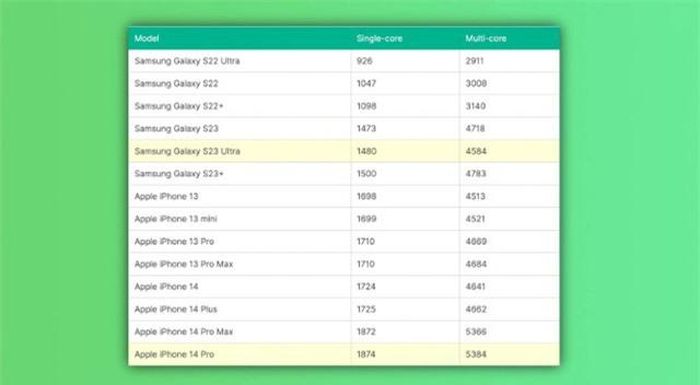The height and width of the screenshot is (385, 700).
Task: Click single-core score 1480
Action: (366, 151)
